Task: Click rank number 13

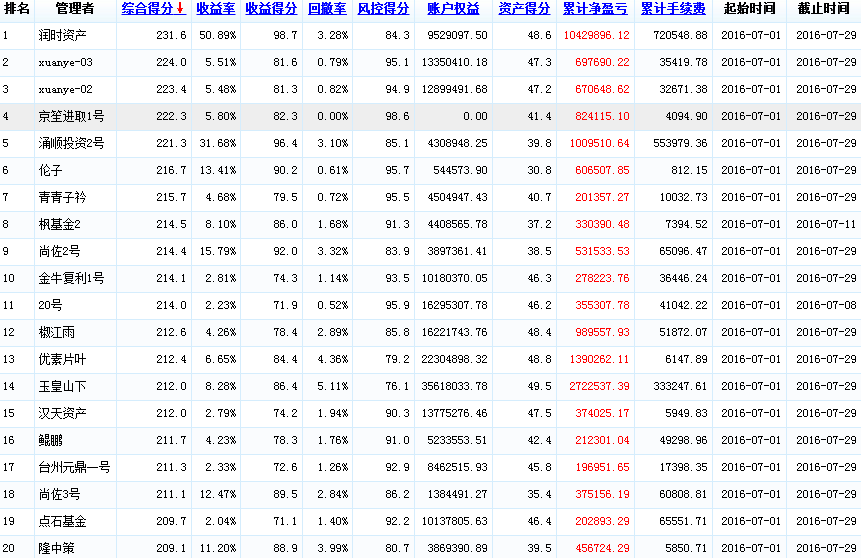Action: point(8,359)
